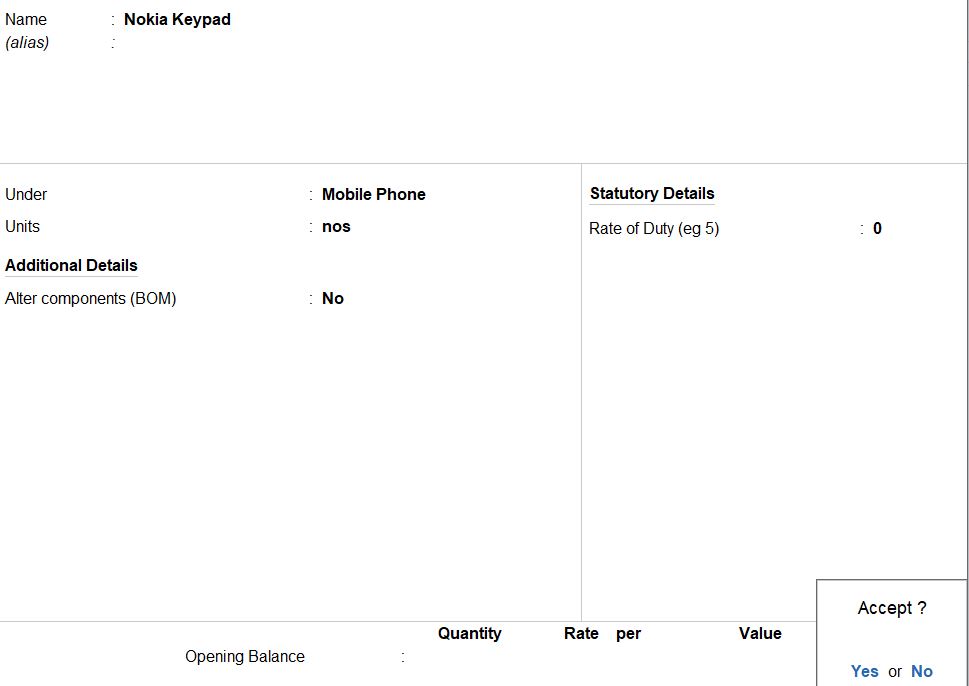Set the Alter components (BOM) value No
The image size is (969, 686).
332,299
